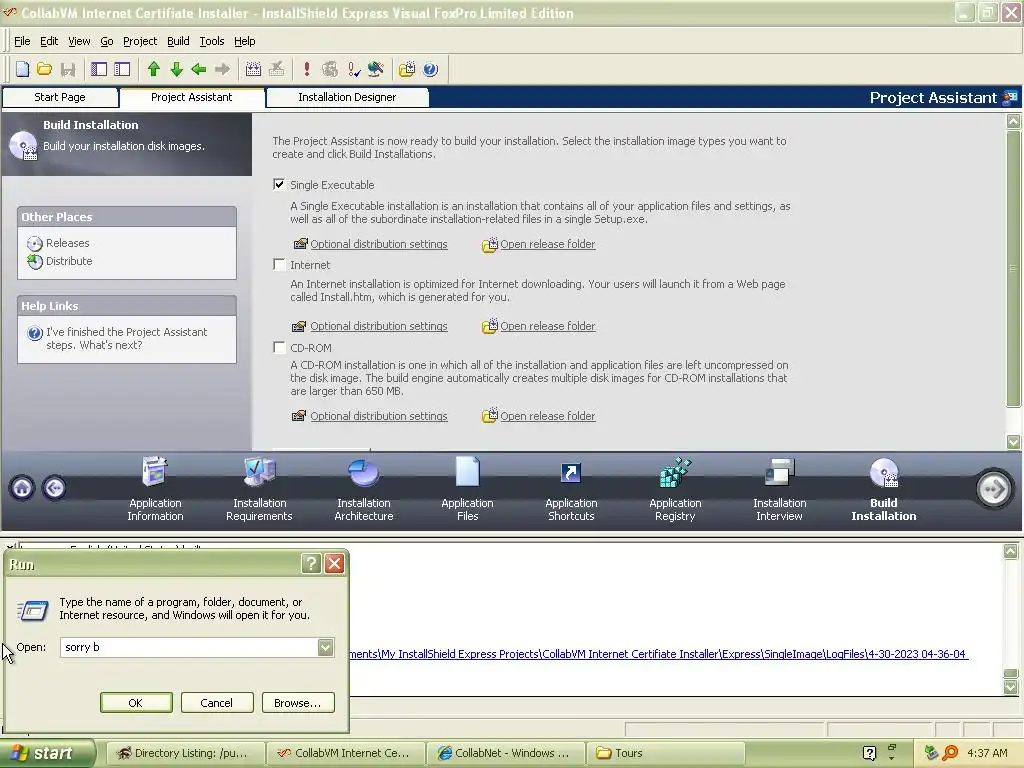Image resolution: width=1024 pixels, height=768 pixels.
Task: Select the Project Assistant tab
Action: [x=192, y=97]
